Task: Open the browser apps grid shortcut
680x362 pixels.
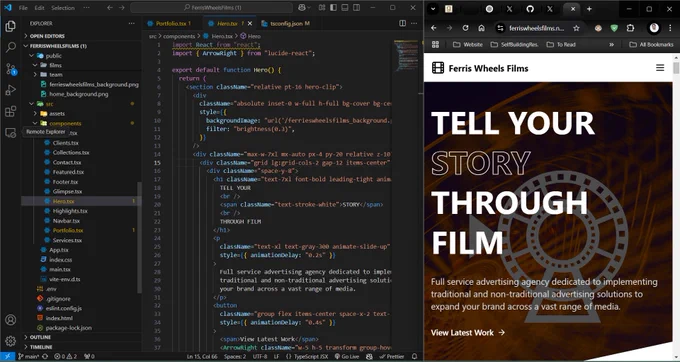Action: point(435,45)
